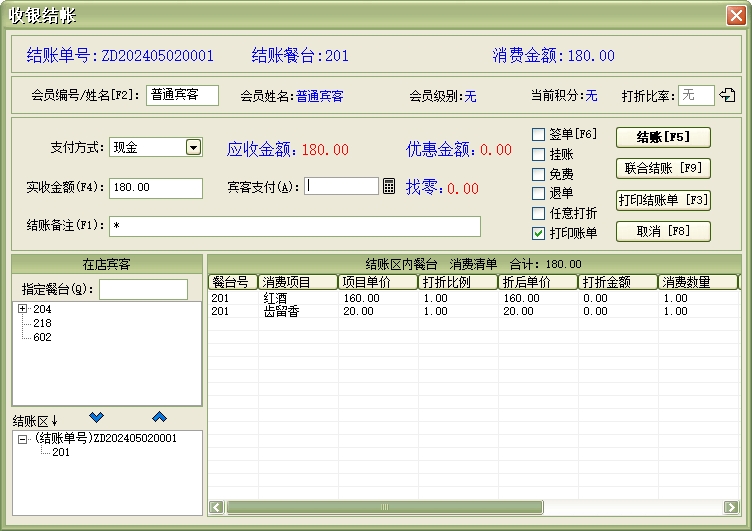Click the blue up double-arrow icon
The width and height of the screenshot is (752, 531).
[159, 417]
